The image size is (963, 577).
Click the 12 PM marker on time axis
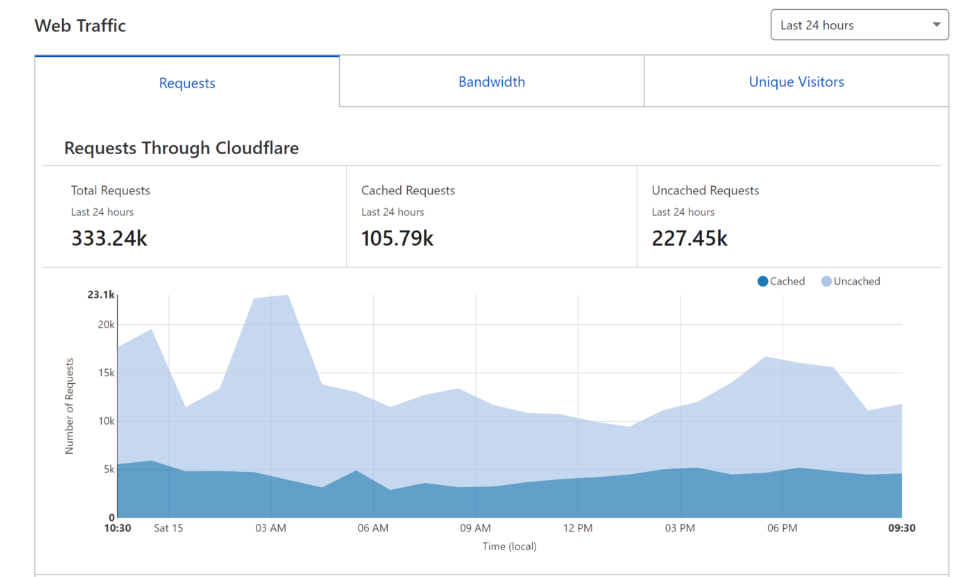pos(578,528)
